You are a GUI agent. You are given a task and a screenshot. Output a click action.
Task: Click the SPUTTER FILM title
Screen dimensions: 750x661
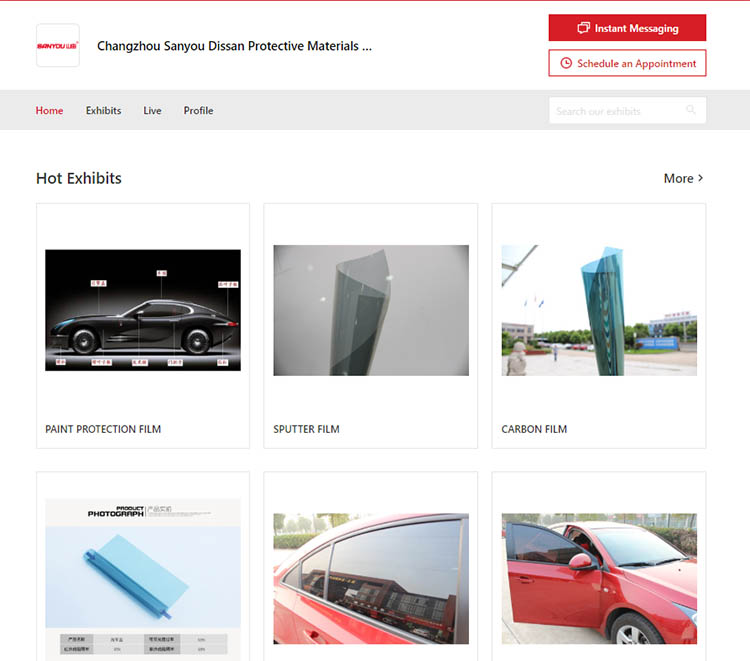tap(306, 429)
